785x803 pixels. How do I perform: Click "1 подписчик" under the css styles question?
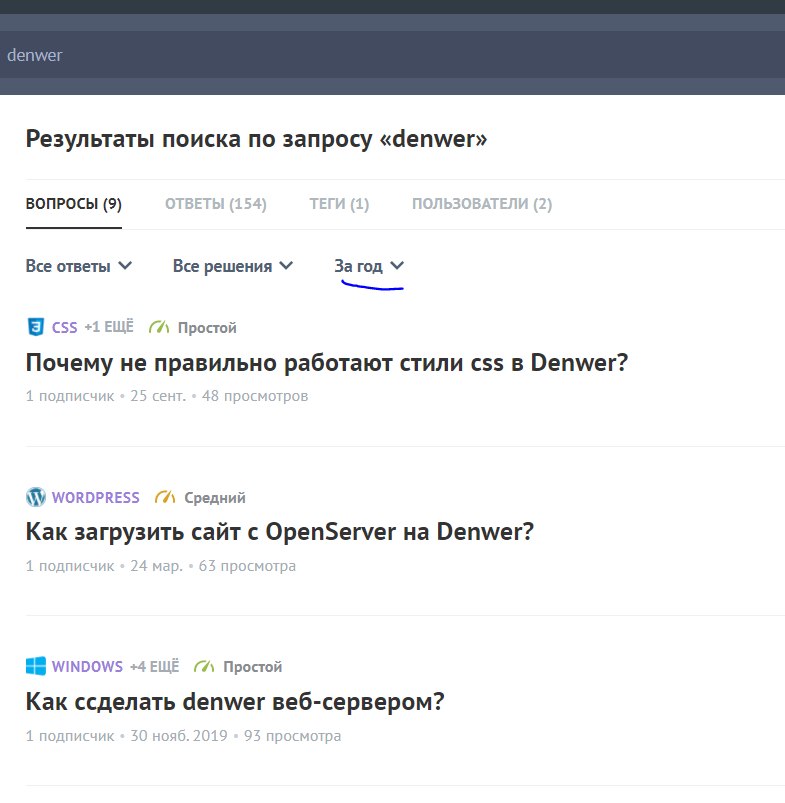pyautogui.click(x=70, y=396)
